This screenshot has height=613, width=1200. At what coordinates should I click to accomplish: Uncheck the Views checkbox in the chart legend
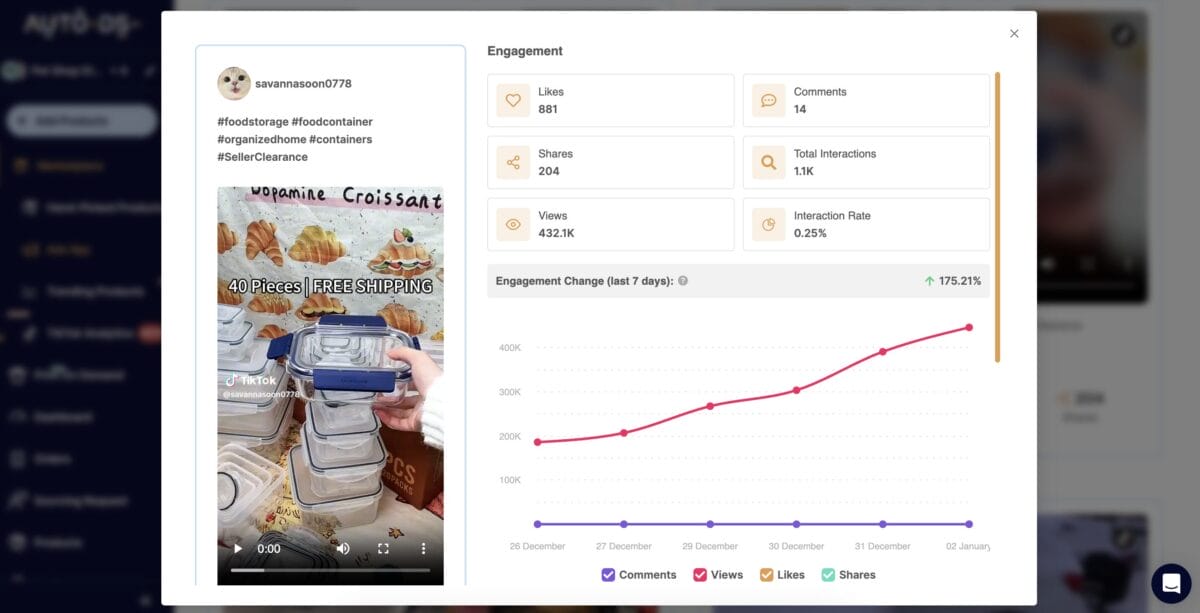pos(700,574)
